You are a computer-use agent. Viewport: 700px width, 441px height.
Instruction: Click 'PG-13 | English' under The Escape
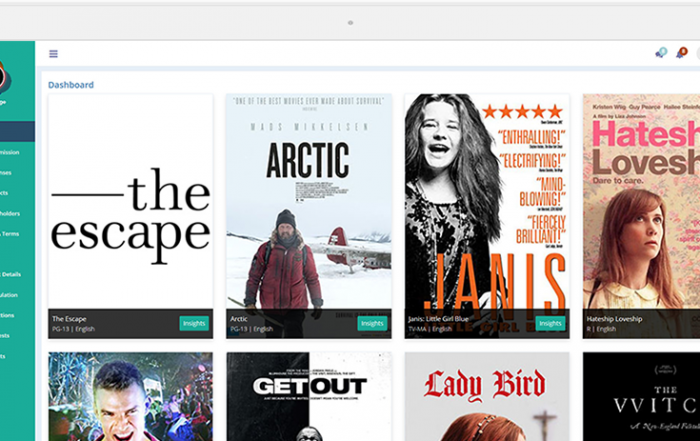[73, 329]
